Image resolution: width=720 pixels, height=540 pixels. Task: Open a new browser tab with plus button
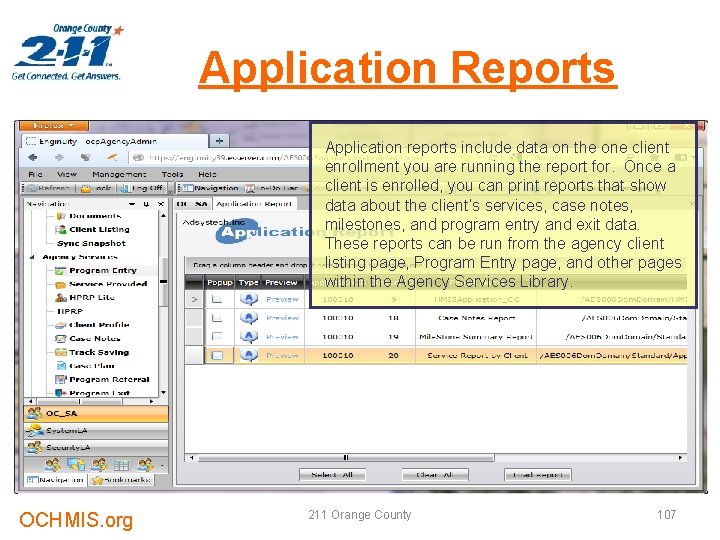tap(219, 141)
